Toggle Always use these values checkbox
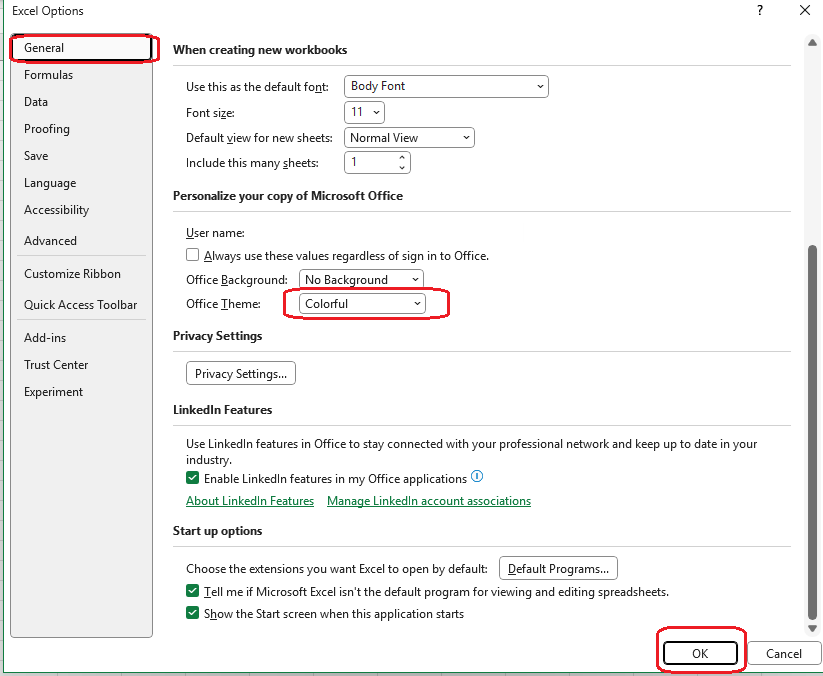Screen dimensions: 823x676 (x=193, y=255)
